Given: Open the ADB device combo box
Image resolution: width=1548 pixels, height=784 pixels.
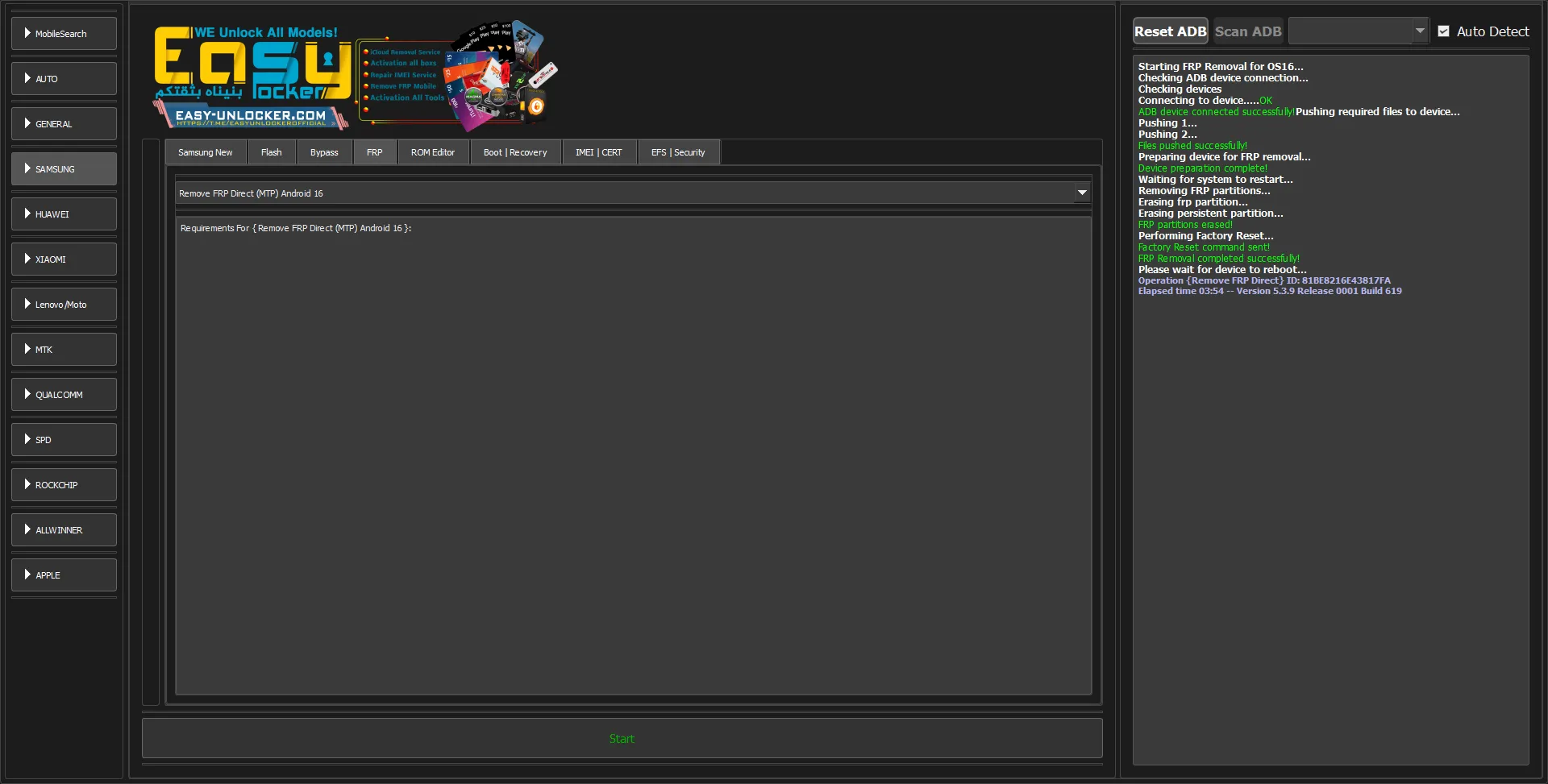Looking at the screenshot, I should [1358, 31].
